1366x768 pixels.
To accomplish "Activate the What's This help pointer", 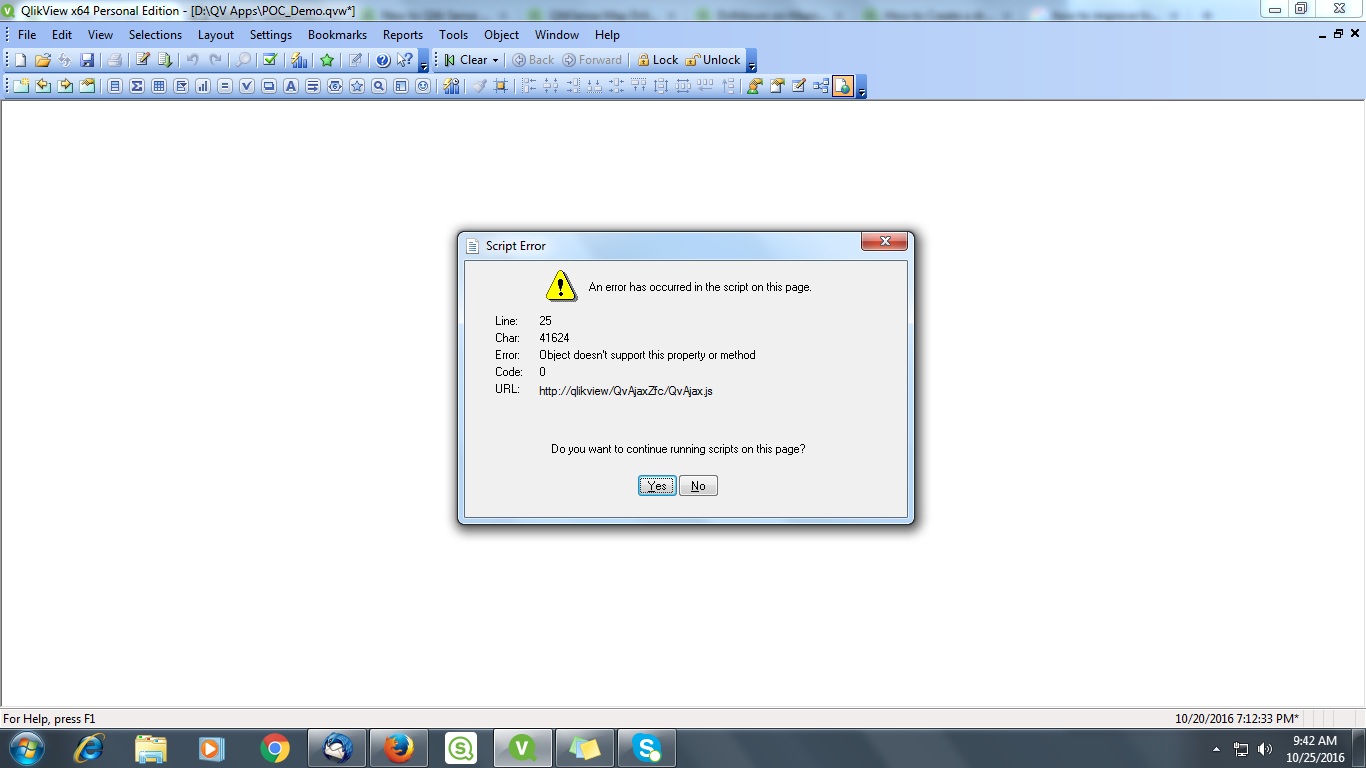I will (x=405, y=60).
